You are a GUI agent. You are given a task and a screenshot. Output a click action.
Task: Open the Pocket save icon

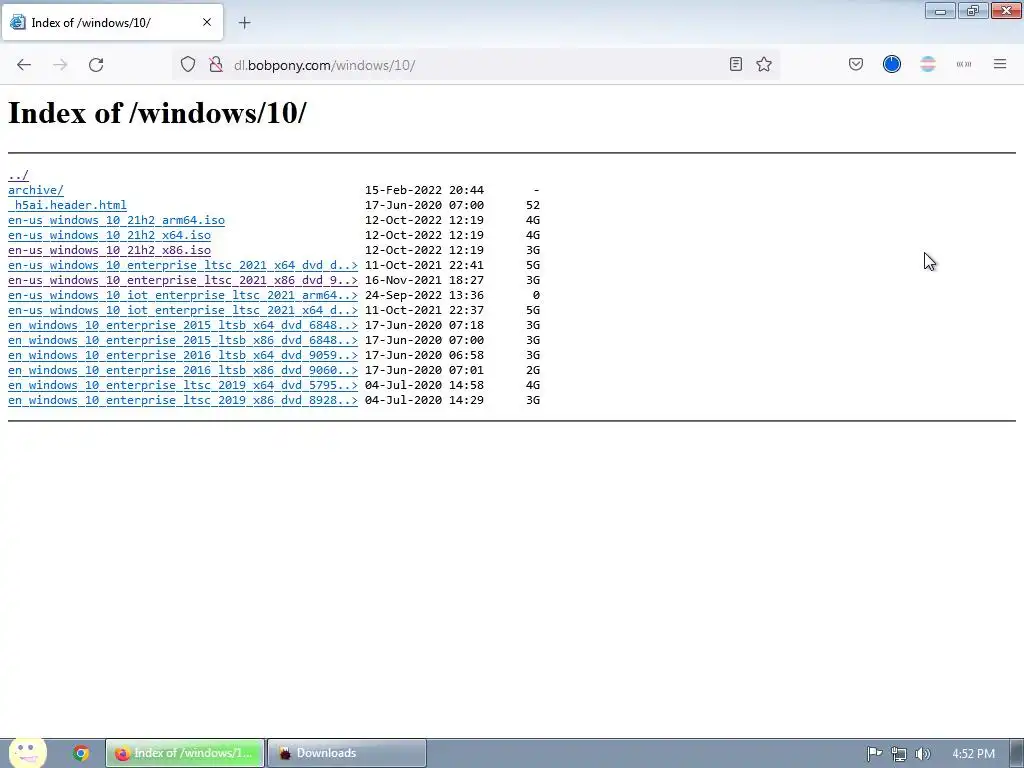click(x=856, y=64)
